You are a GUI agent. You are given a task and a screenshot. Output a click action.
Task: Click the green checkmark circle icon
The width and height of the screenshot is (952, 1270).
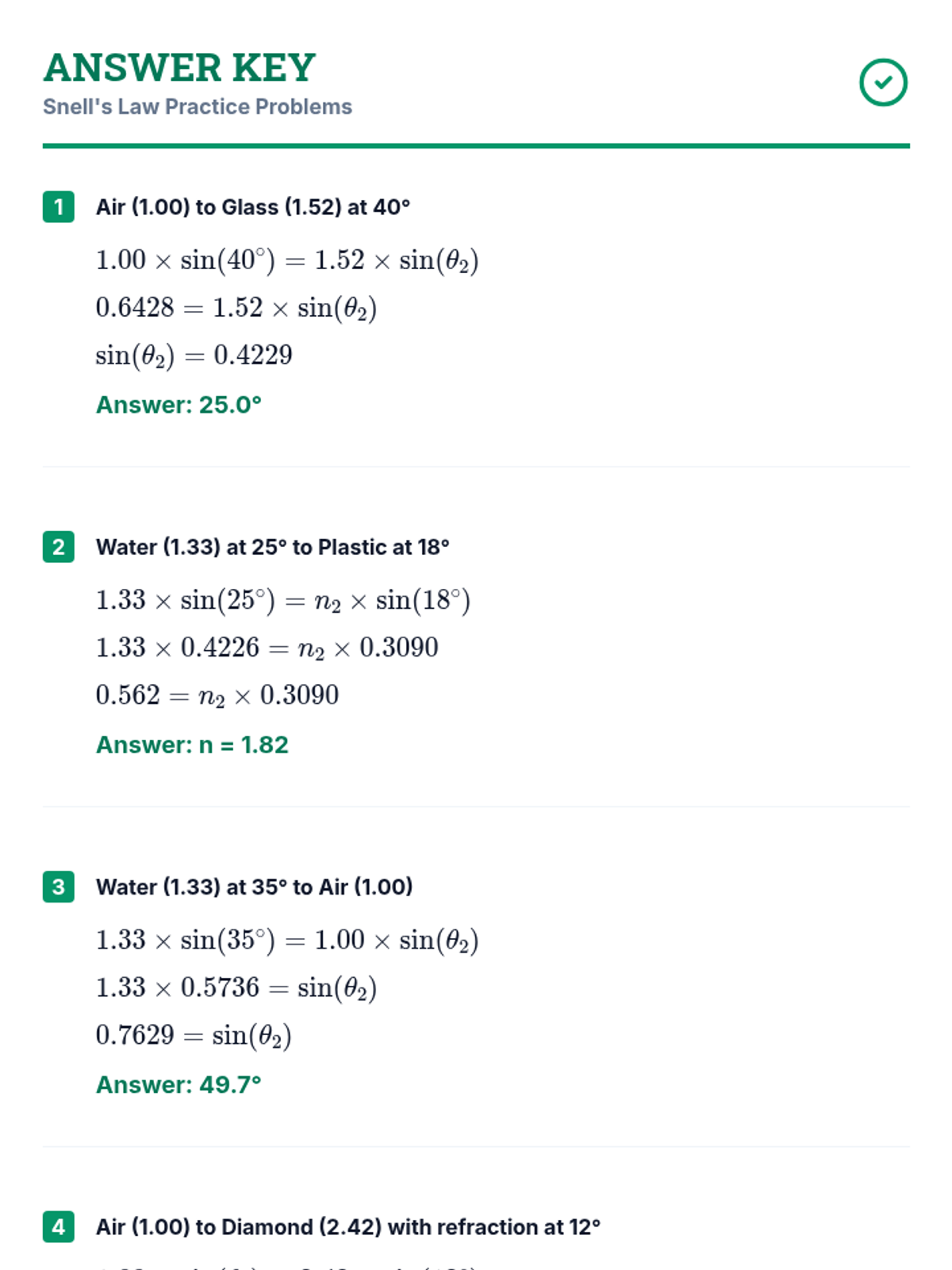tap(883, 82)
